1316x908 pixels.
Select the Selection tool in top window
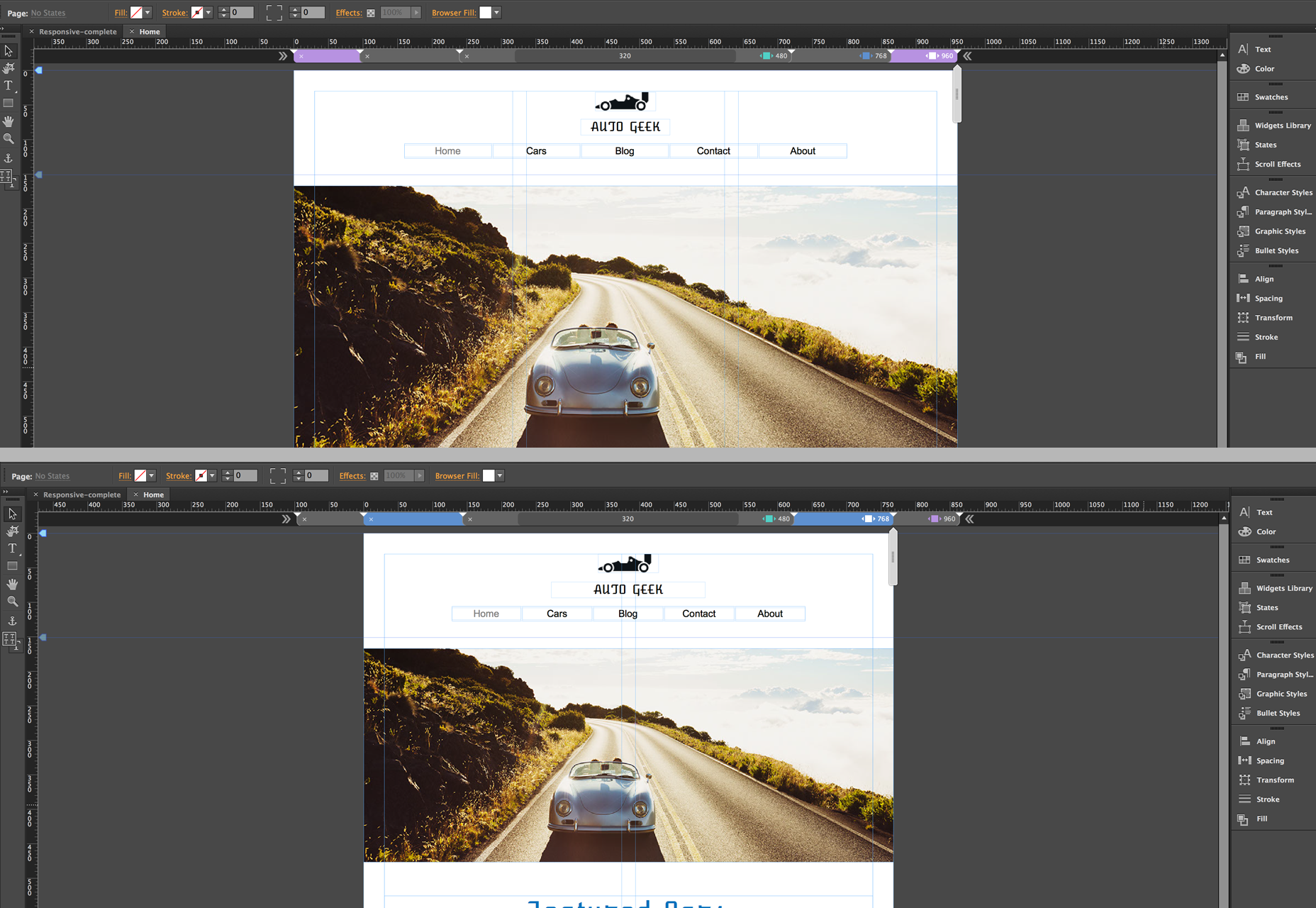(x=9, y=51)
